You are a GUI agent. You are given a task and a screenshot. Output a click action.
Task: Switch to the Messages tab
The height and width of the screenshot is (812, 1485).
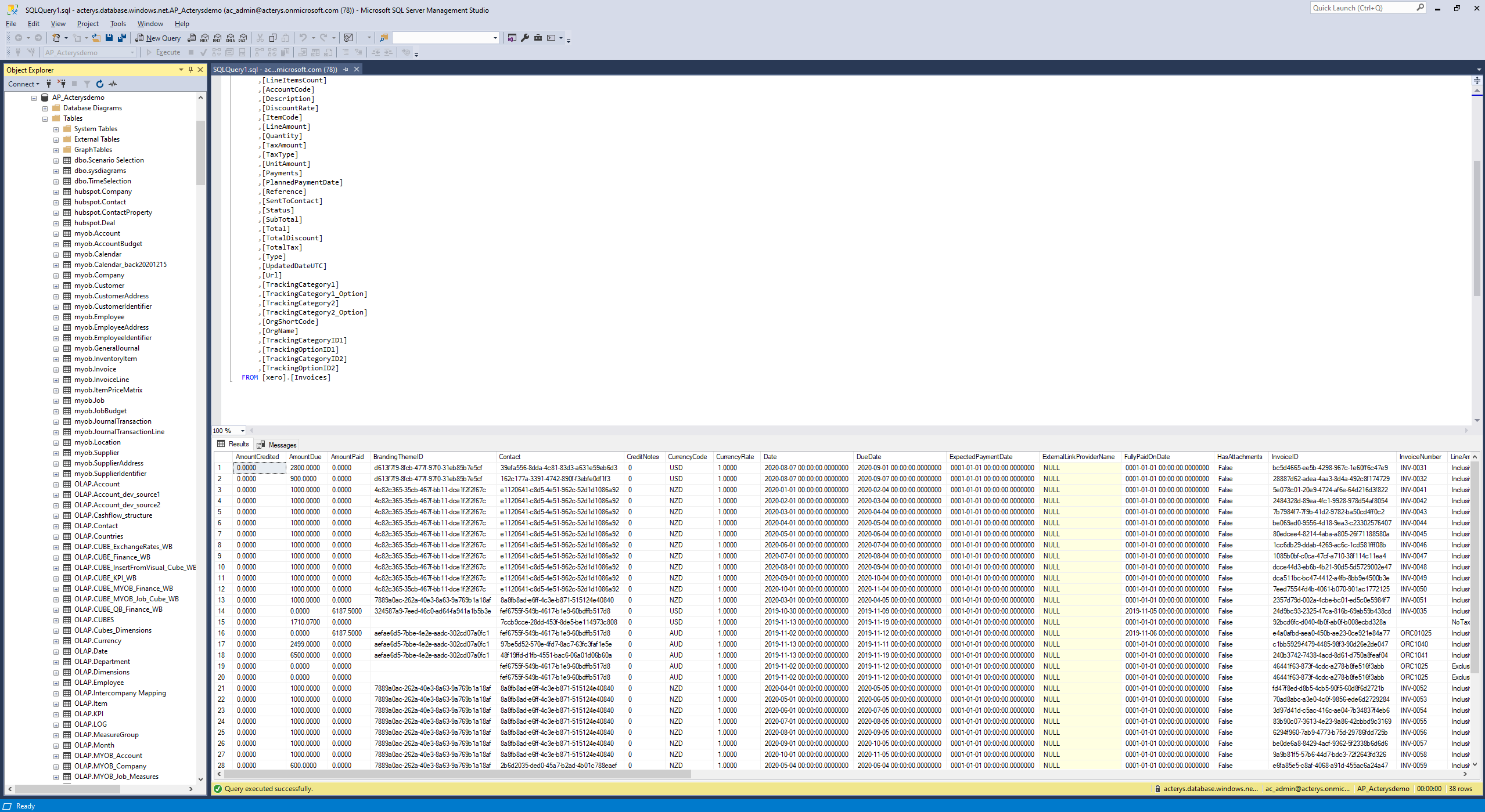[276, 445]
